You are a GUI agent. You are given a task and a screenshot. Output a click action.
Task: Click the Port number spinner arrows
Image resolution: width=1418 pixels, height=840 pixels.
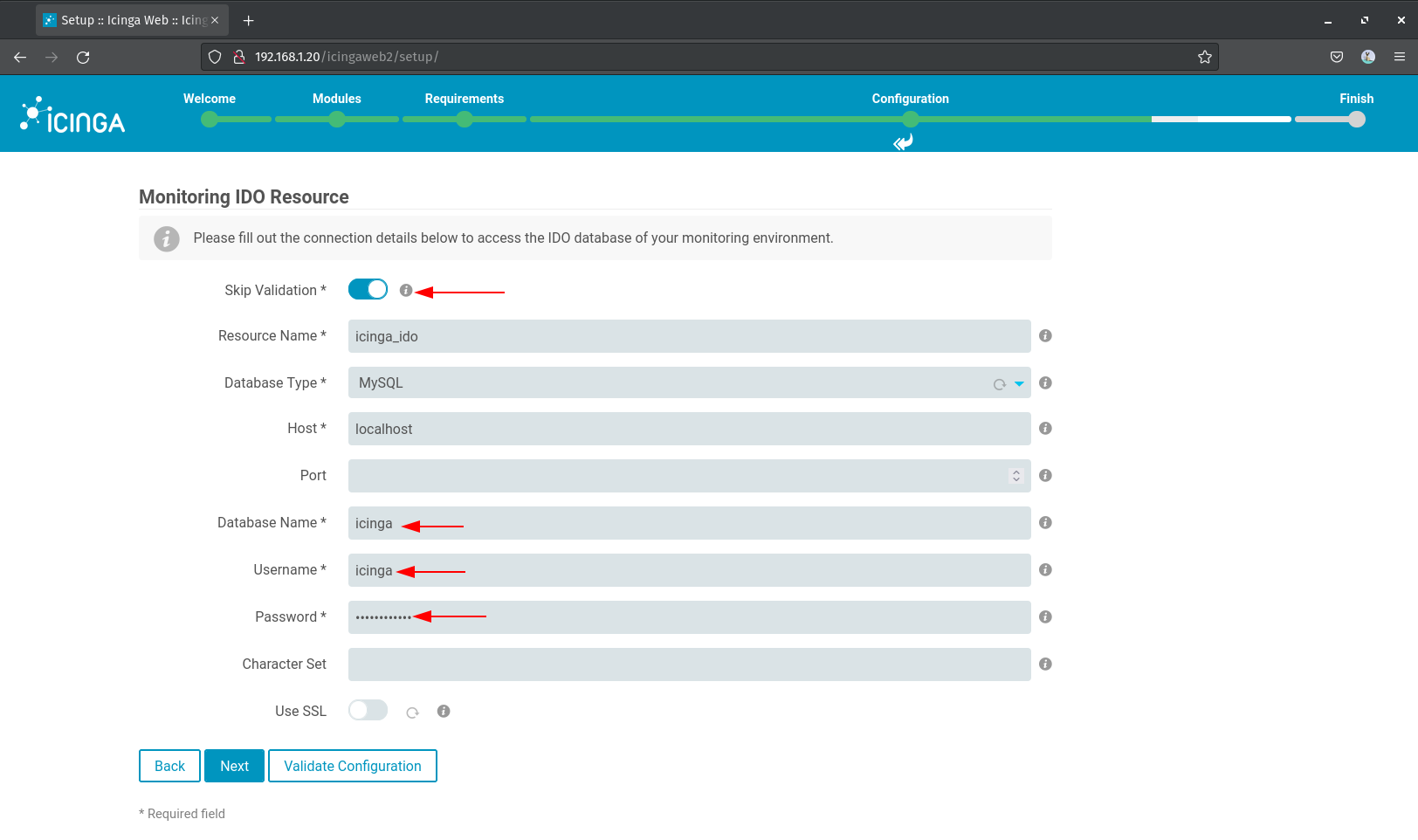1015,476
